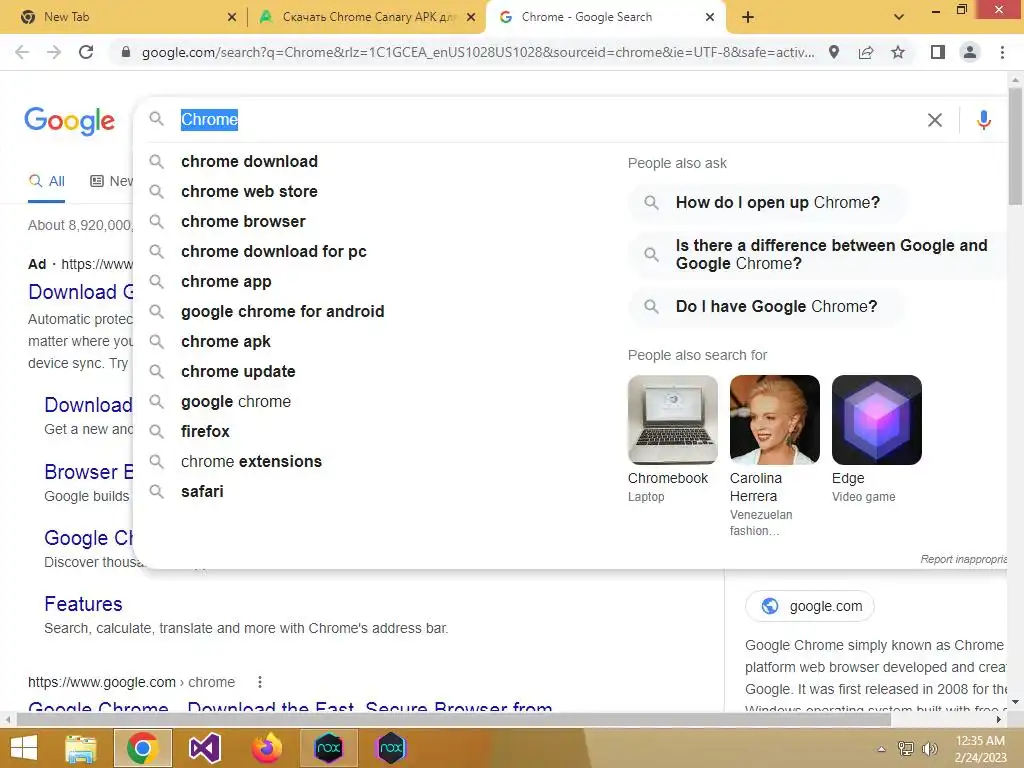Switch to the Скачать Chrome Canary APK tab

pyautogui.click(x=370, y=17)
